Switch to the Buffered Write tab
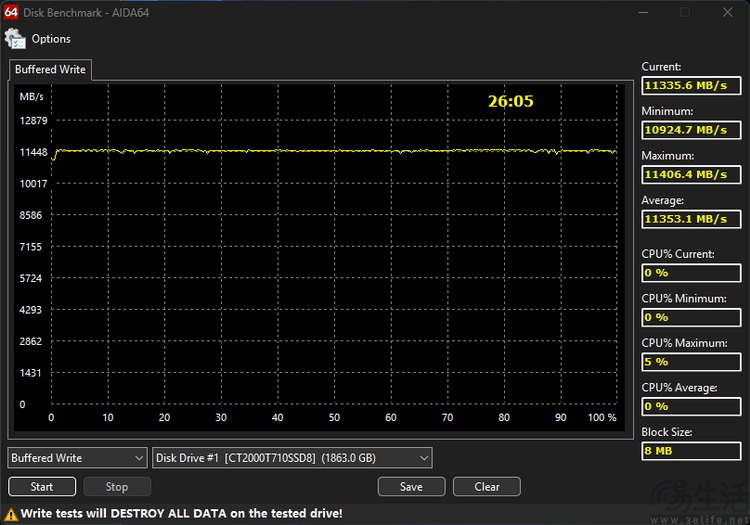This screenshot has width=750, height=525. point(50,70)
